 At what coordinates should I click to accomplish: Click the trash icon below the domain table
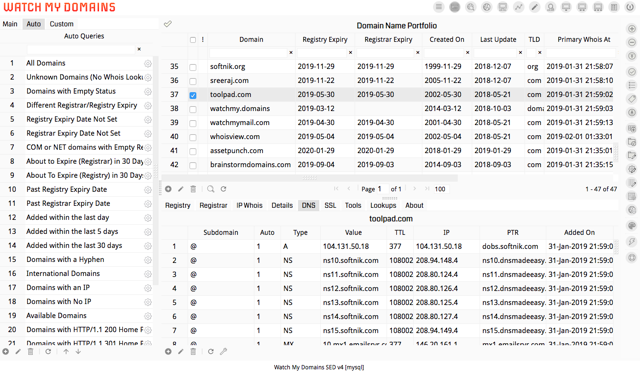click(193, 189)
